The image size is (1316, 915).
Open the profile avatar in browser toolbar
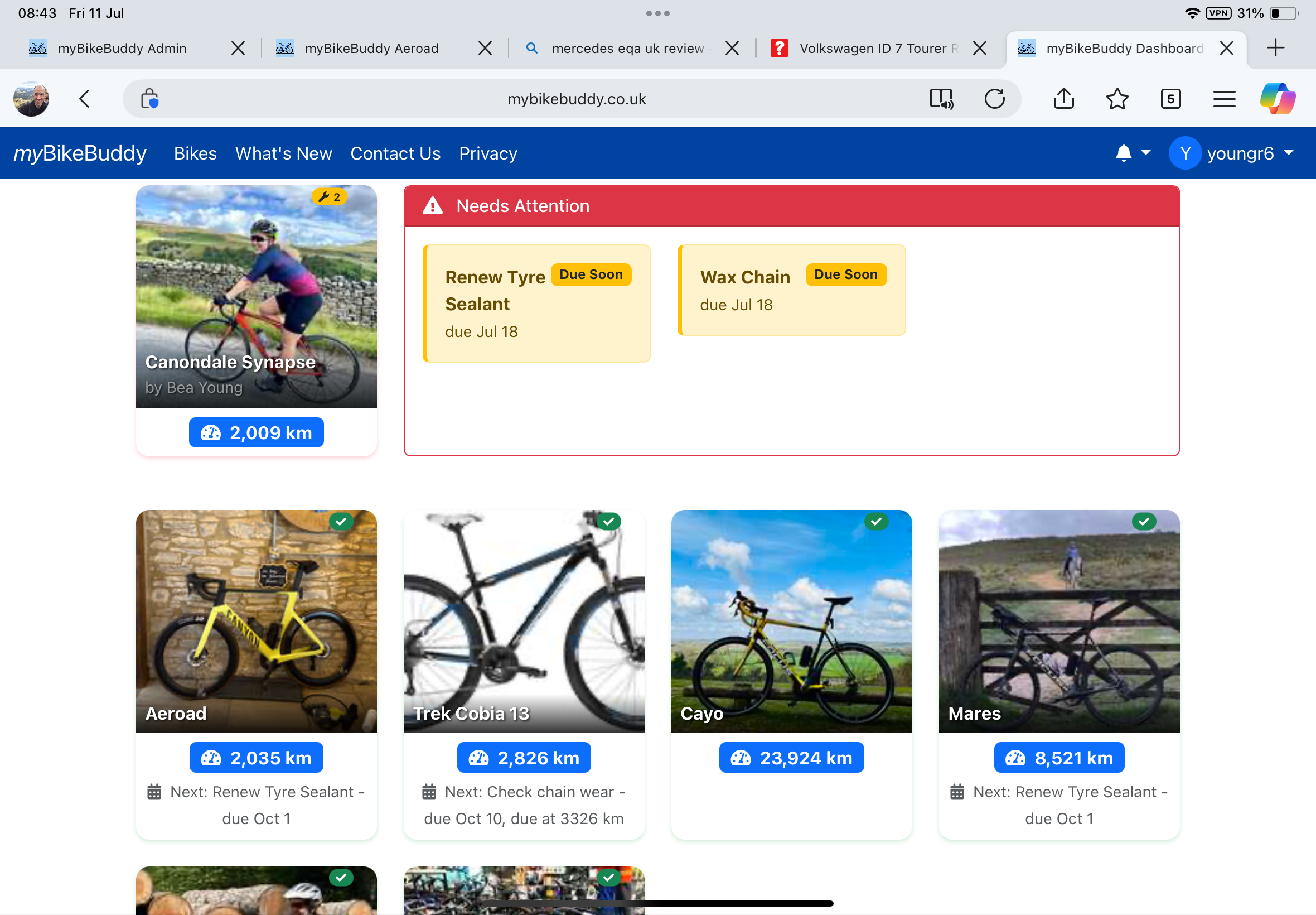(32, 99)
